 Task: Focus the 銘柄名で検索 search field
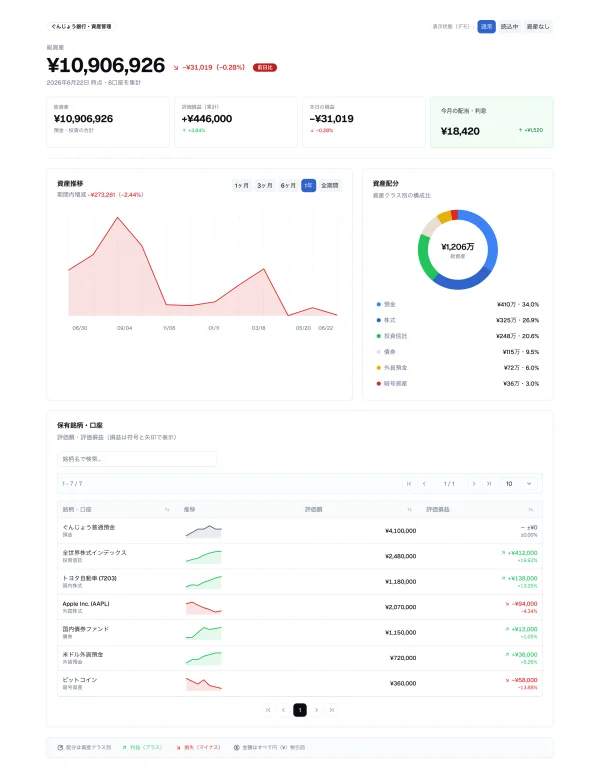point(137,459)
